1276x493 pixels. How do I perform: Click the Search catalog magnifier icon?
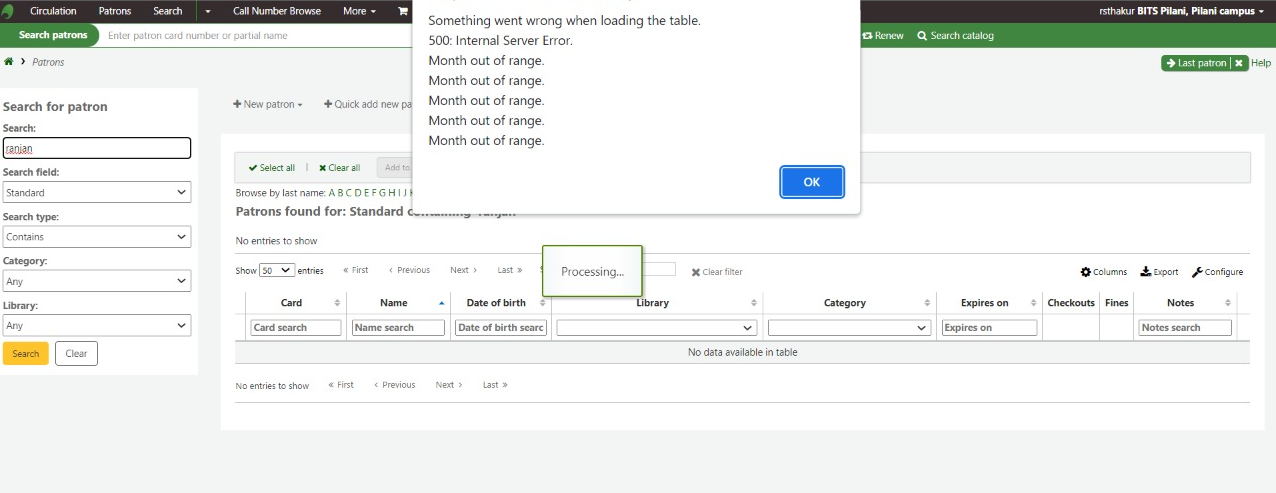[x=922, y=36]
